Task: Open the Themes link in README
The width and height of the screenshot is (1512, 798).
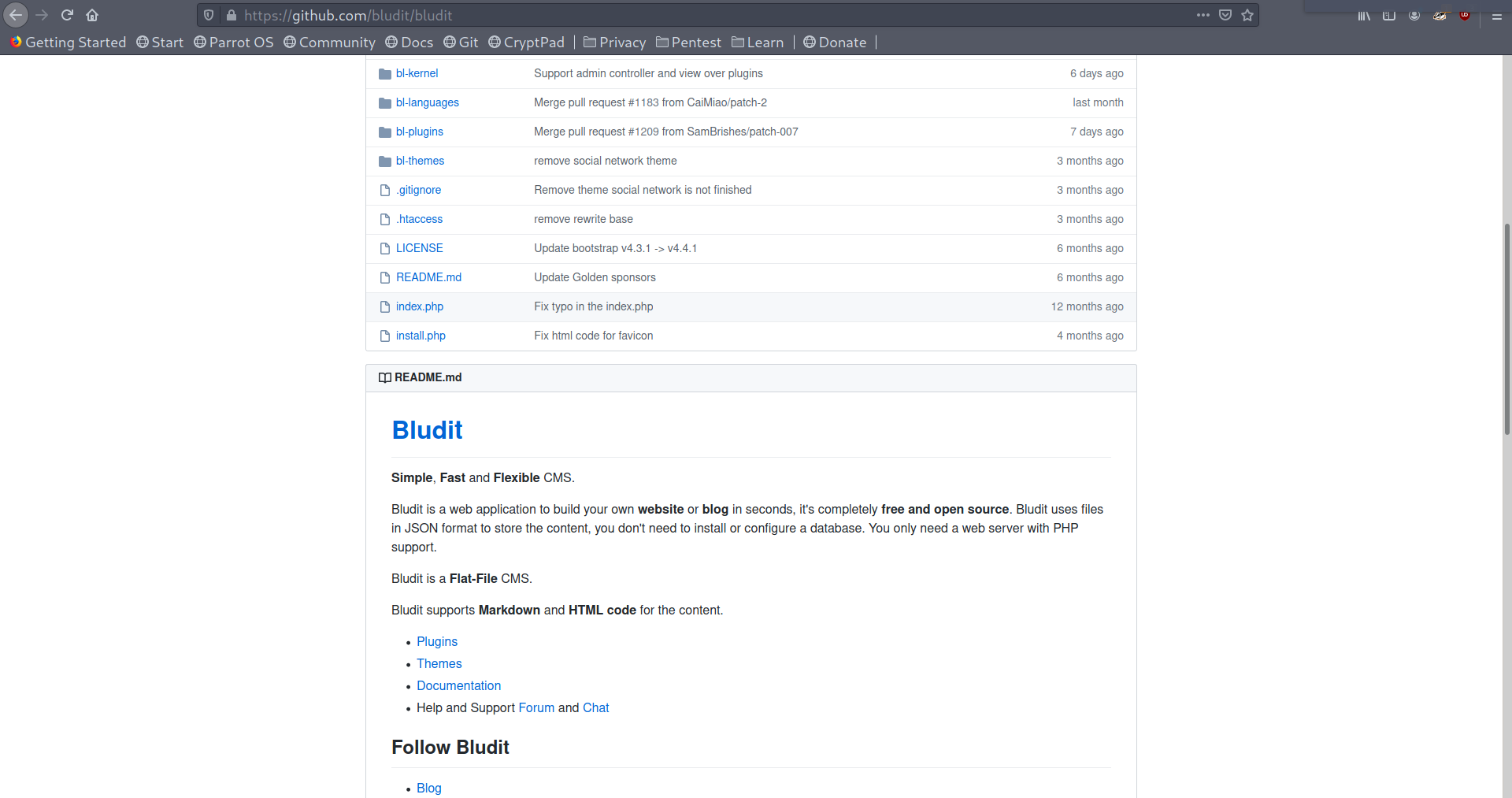Action: [439, 664]
